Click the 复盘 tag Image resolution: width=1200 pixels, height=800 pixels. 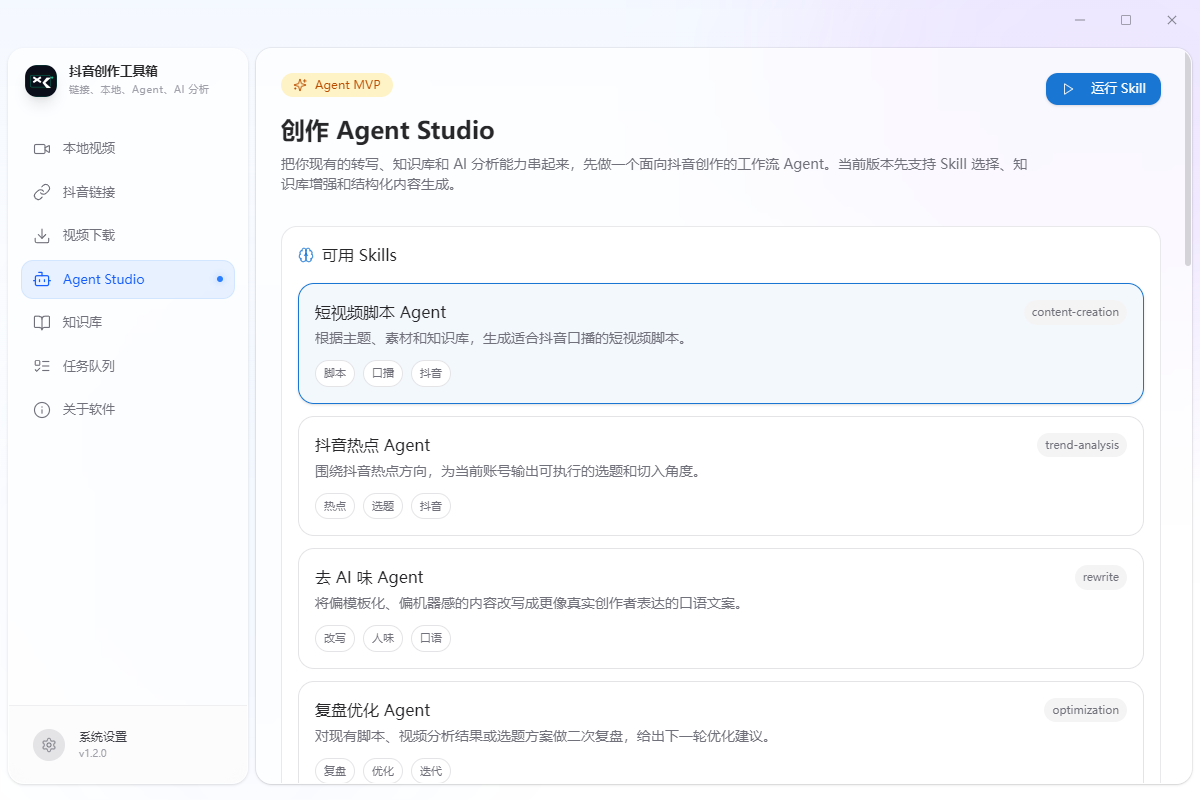(335, 771)
